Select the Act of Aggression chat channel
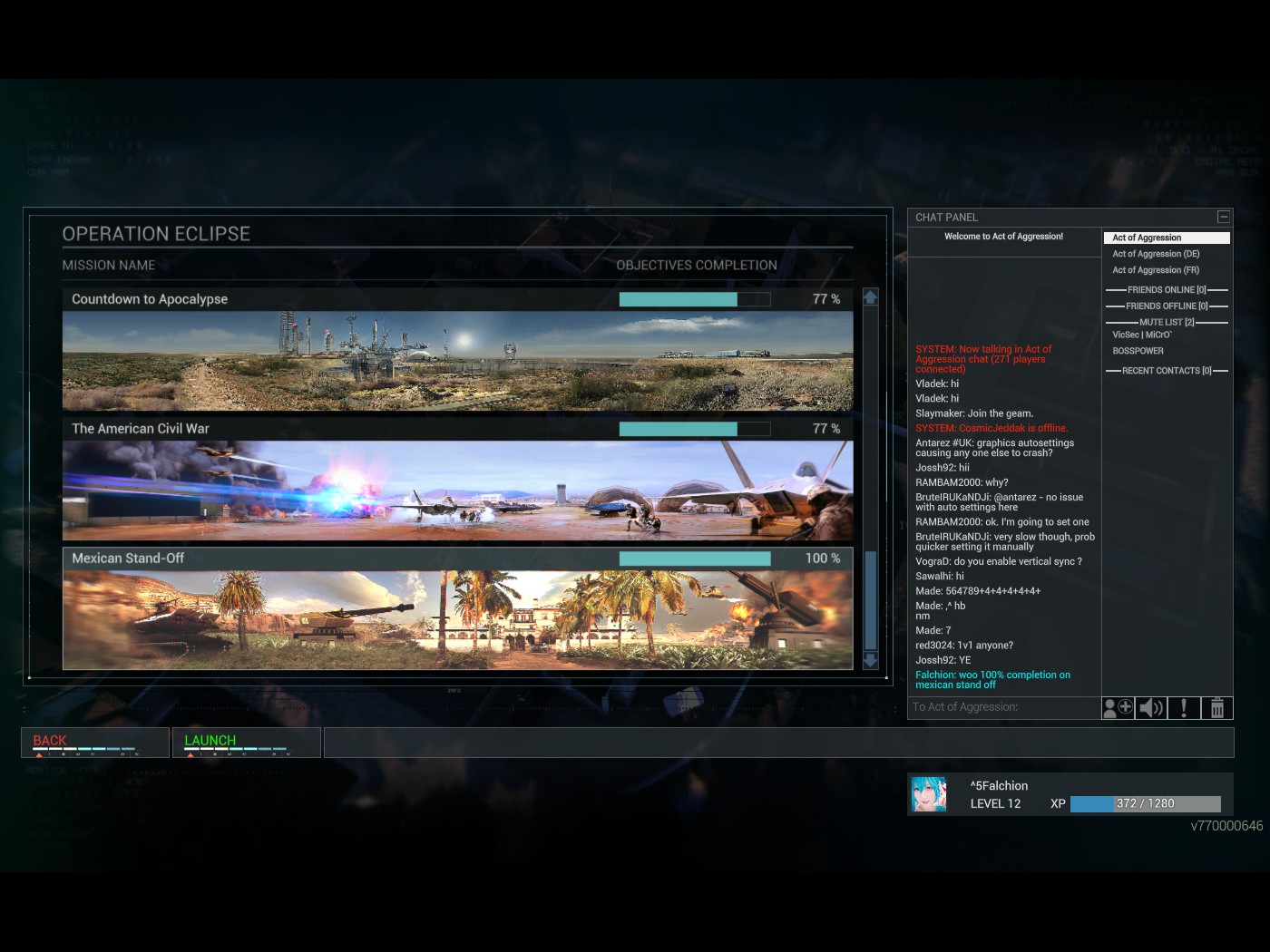 (1167, 238)
